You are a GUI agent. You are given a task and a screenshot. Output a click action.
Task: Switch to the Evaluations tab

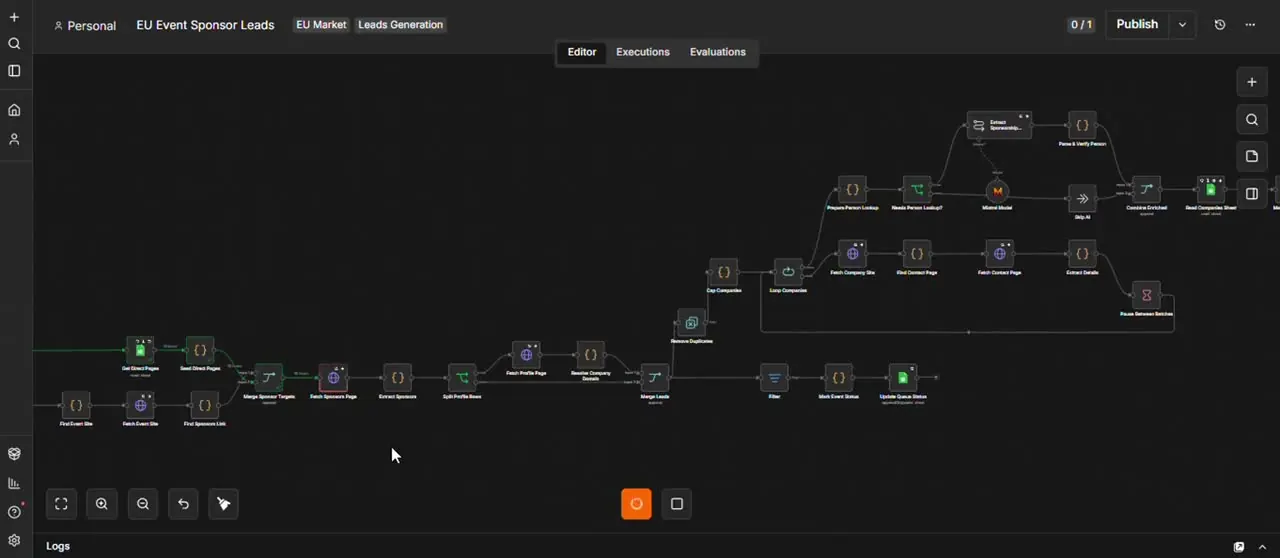[718, 52]
